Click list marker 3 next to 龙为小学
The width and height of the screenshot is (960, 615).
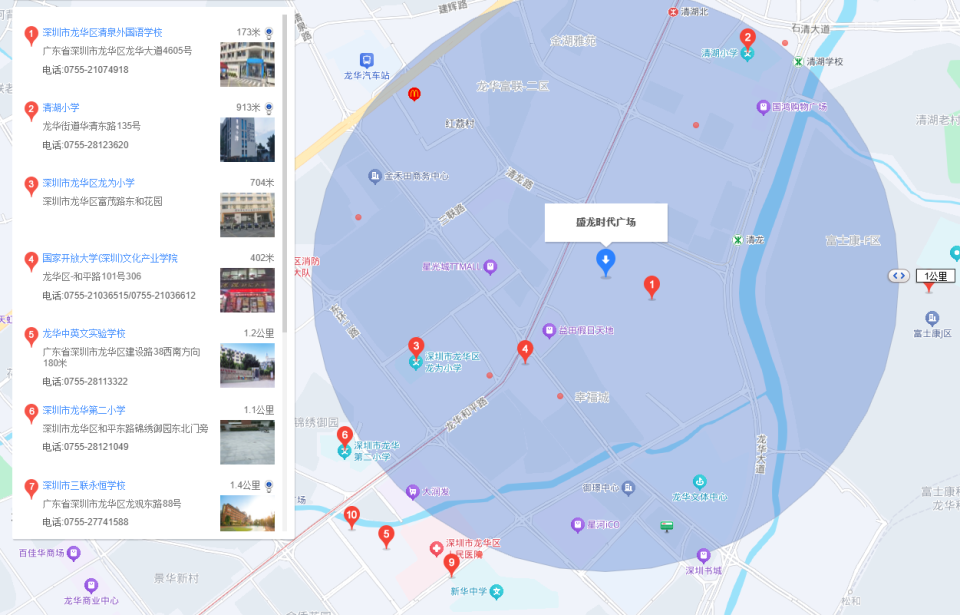point(31,186)
